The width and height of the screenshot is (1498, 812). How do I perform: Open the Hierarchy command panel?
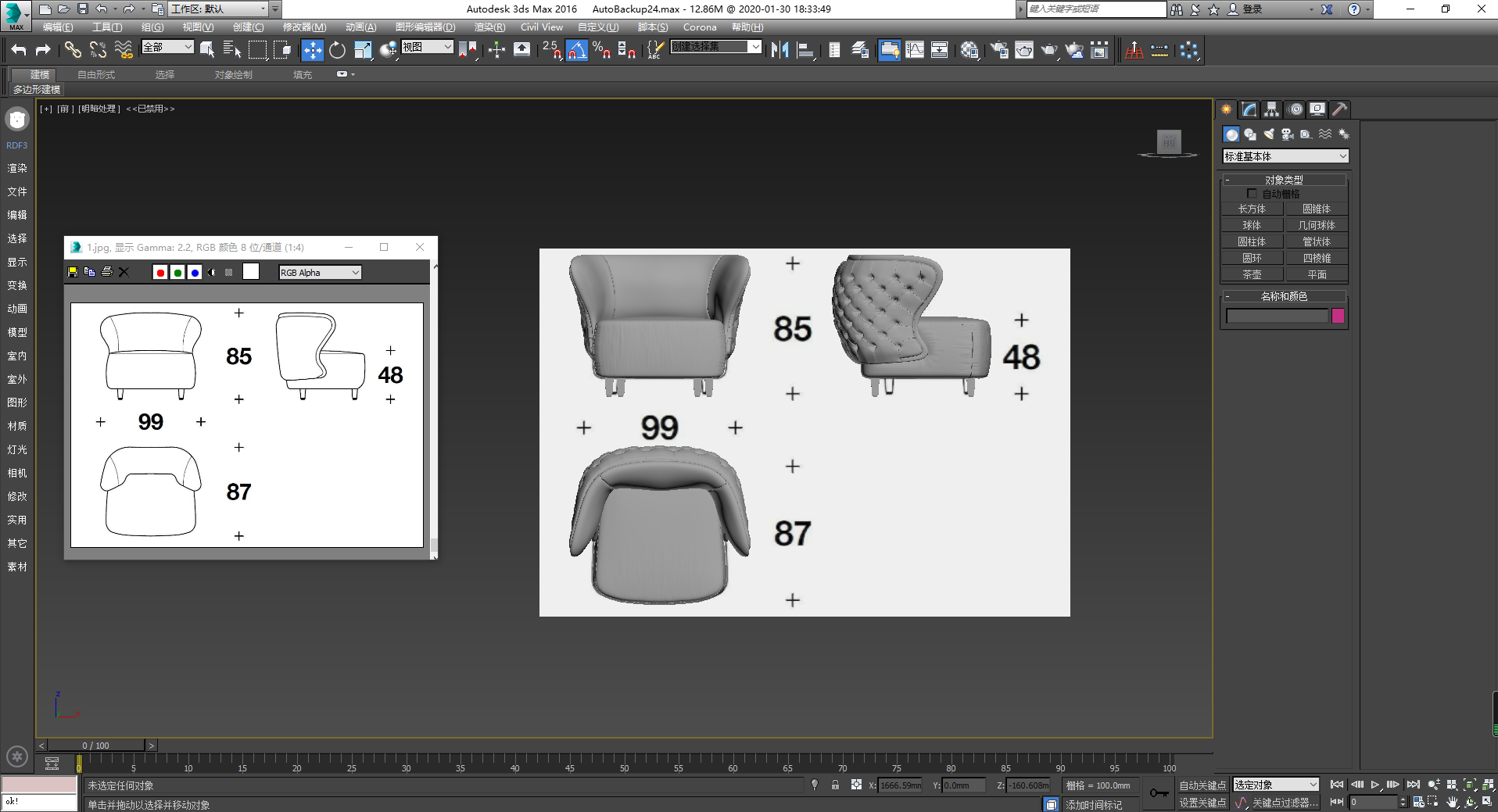(x=1271, y=109)
